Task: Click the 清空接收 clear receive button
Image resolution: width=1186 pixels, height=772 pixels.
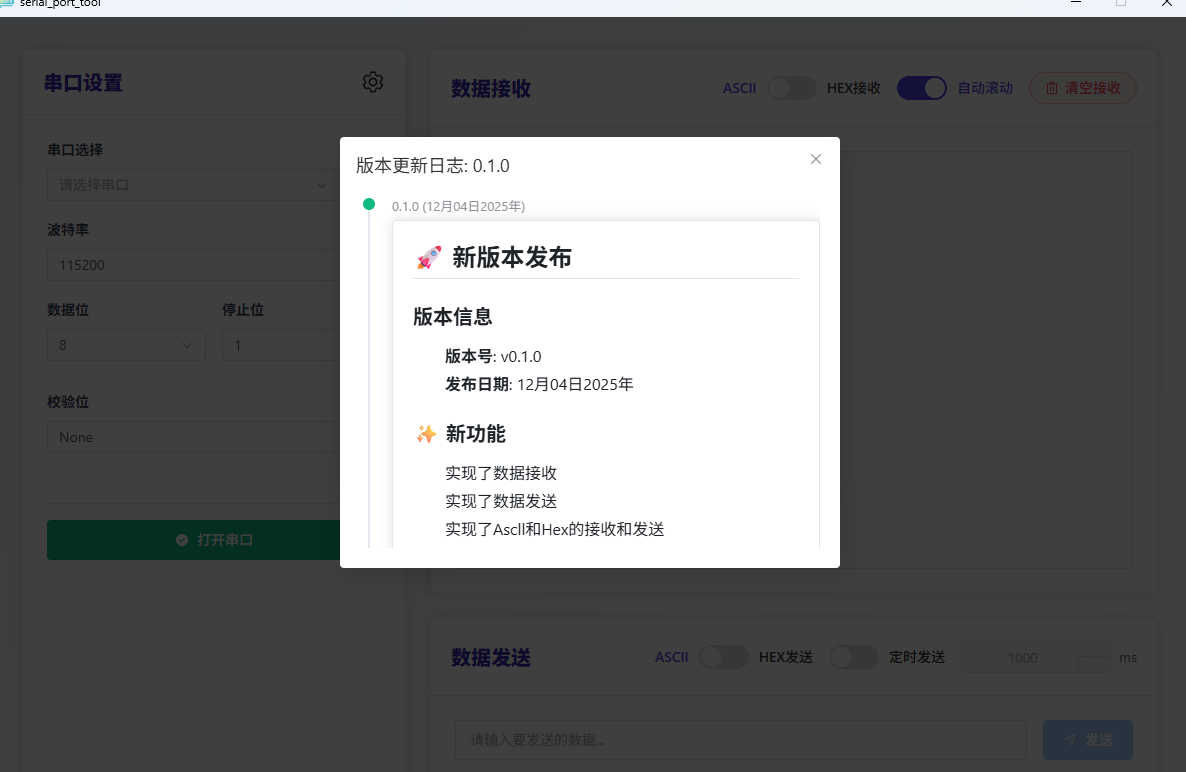Action: [x=1082, y=88]
